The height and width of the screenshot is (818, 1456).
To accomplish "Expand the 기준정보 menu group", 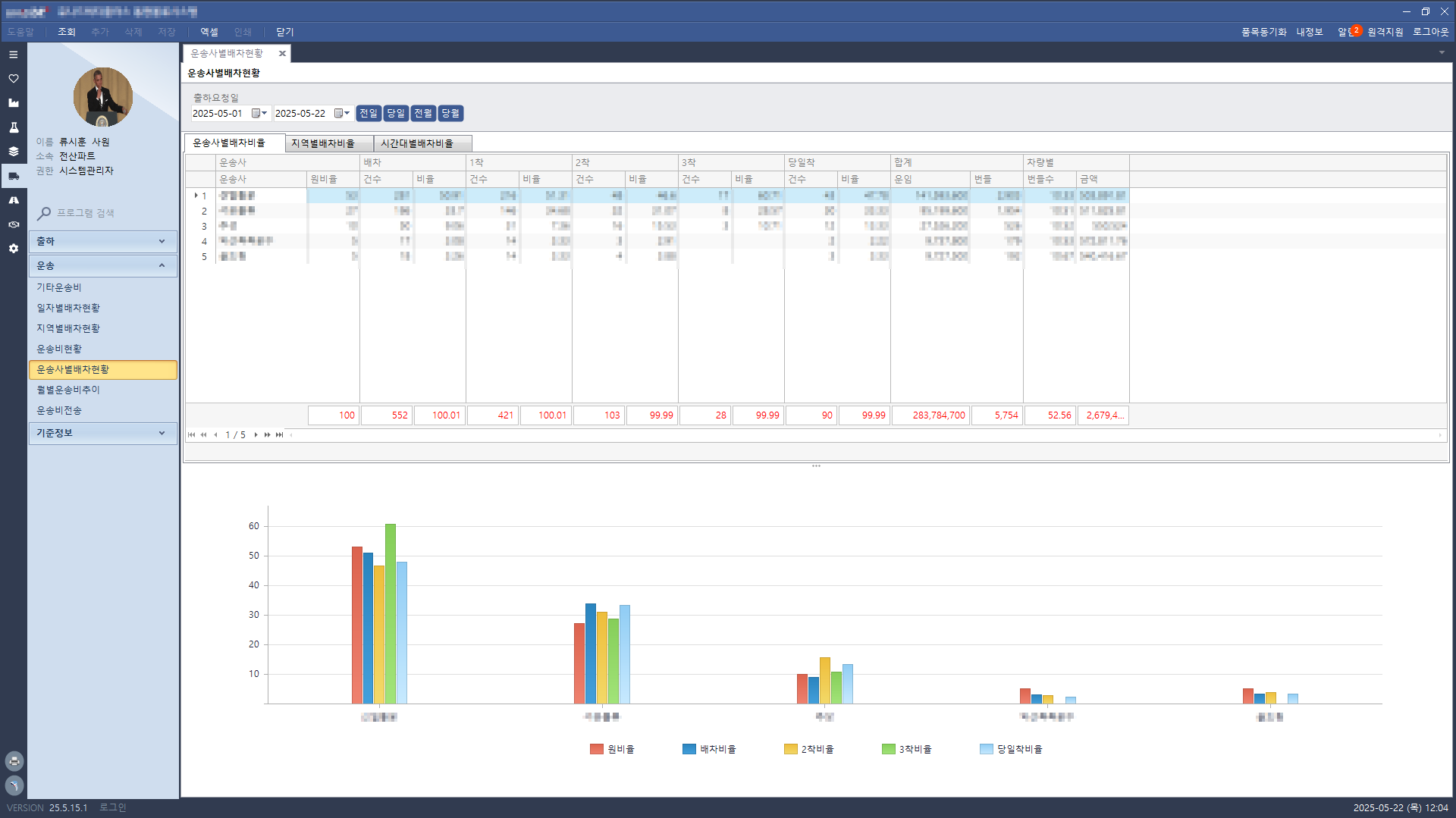I will click(x=103, y=433).
